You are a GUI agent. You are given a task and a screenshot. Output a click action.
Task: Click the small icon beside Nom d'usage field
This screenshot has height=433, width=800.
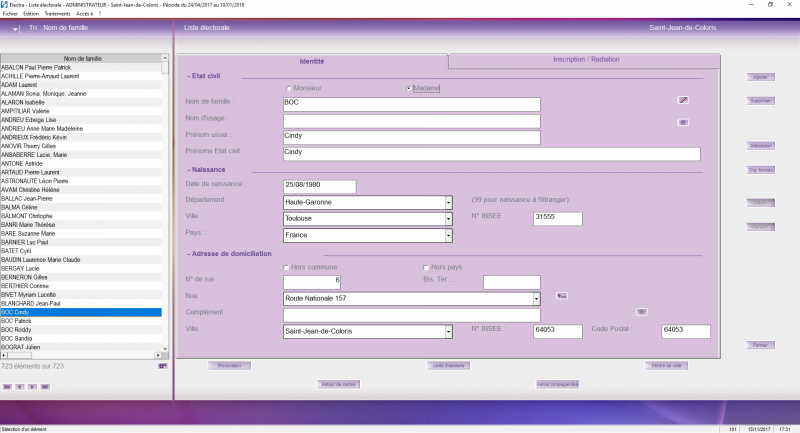pyautogui.click(x=683, y=122)
